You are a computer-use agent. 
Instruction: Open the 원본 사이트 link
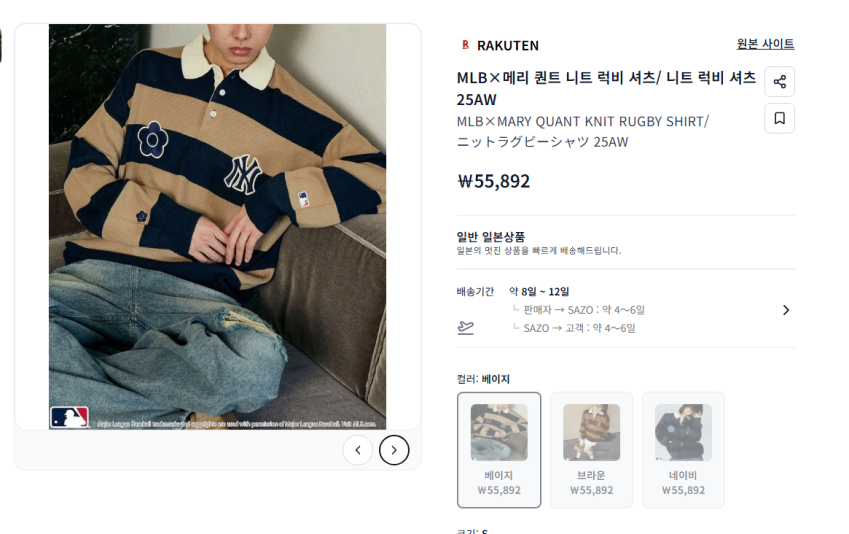pos(765,44)
